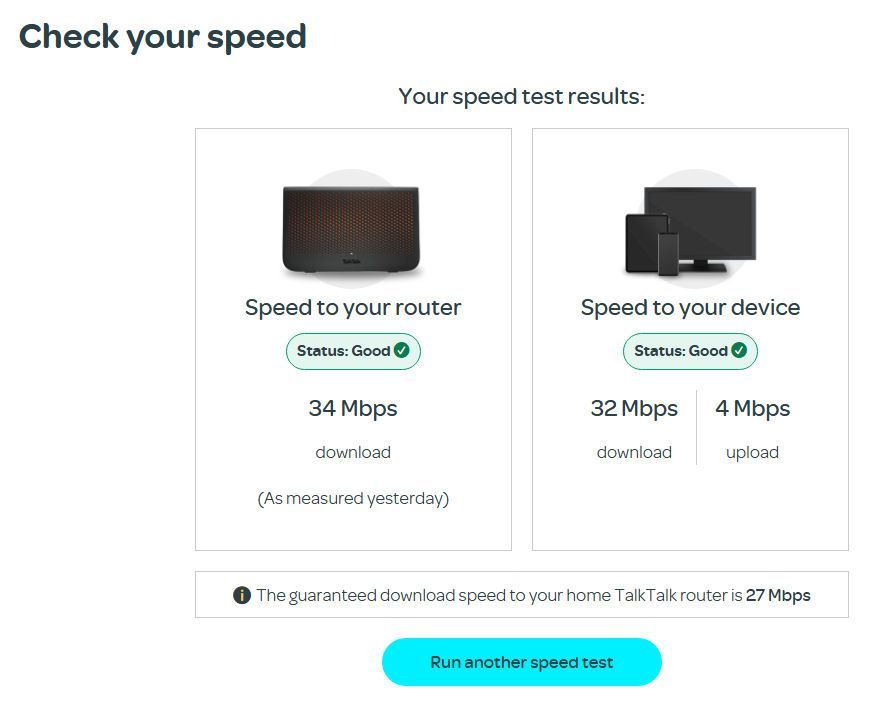Viewport: 896px width, 709px height.
Task: Click the bold 27 Mbps guaranteed speed text
Action: pos(777,594)
